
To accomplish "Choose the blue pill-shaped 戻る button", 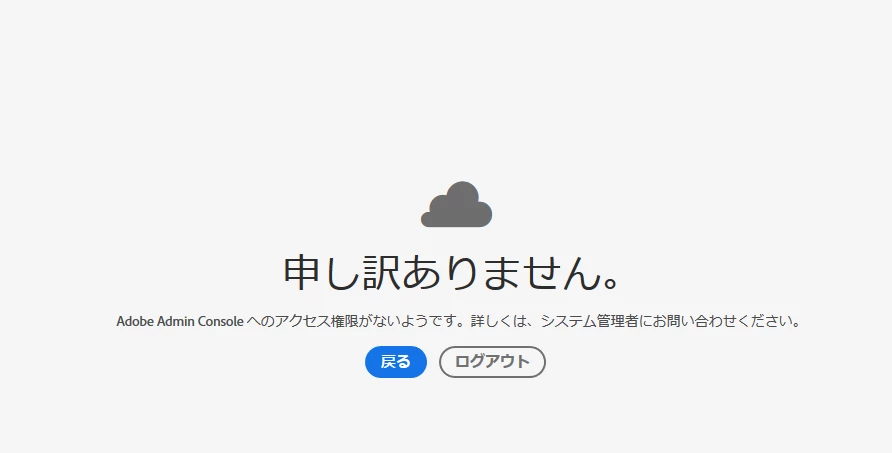I will pyautogui.click(x=396, y=362).
